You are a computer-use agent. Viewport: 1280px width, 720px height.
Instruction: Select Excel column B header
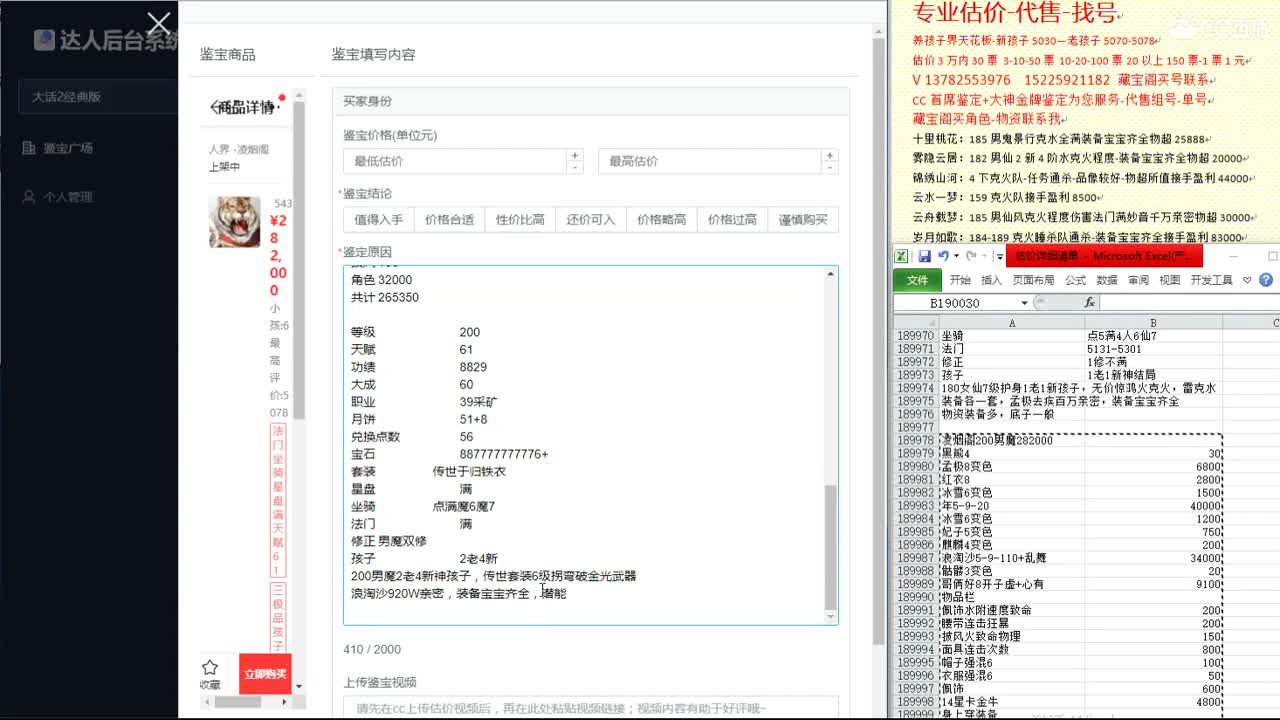pos(1154,323)
